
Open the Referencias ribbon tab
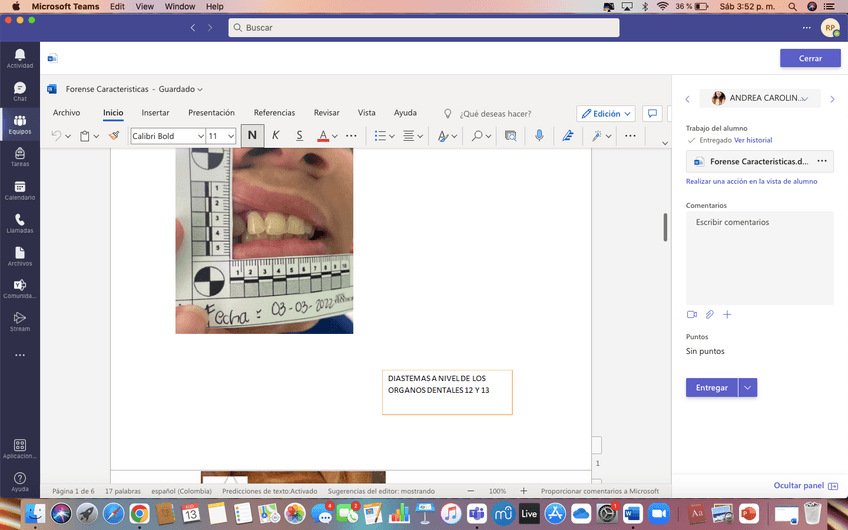pyautogui.click(x=274, y=113)
